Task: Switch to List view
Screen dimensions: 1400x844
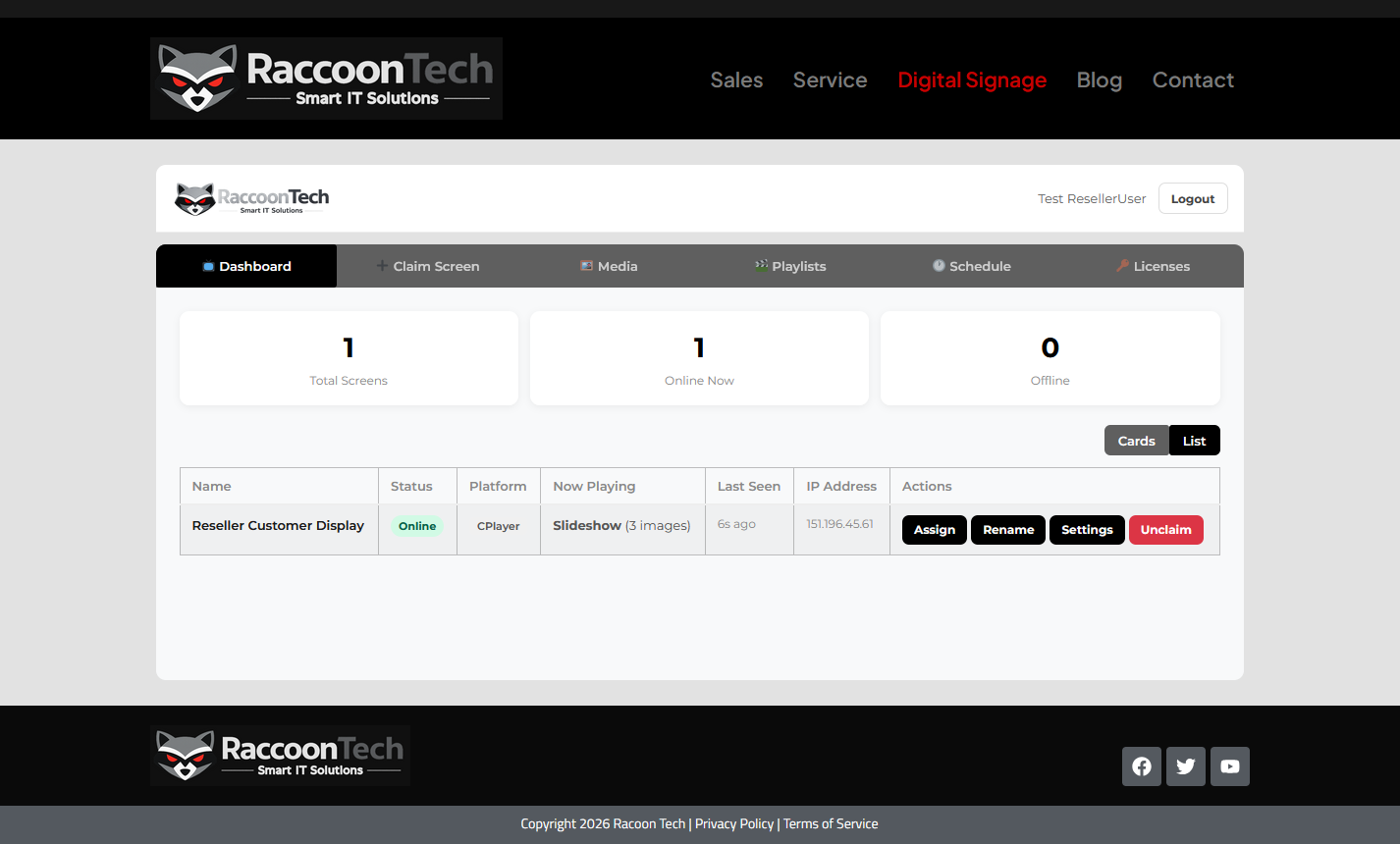Action: coord(1194,440)
